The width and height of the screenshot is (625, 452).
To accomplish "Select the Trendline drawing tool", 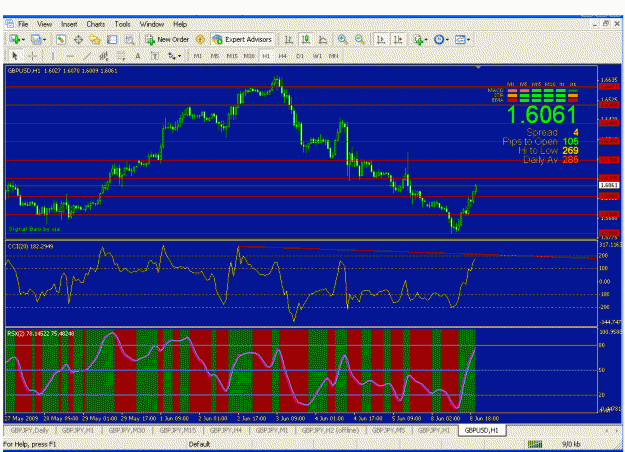I will coord(86,56).
